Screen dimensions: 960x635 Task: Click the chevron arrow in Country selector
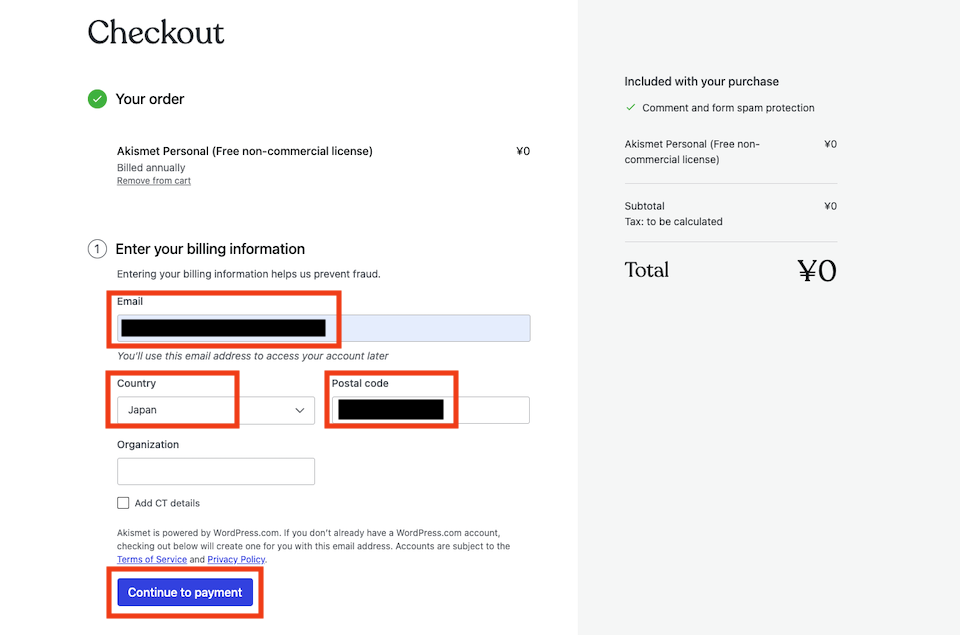click(x=299, y=410)
